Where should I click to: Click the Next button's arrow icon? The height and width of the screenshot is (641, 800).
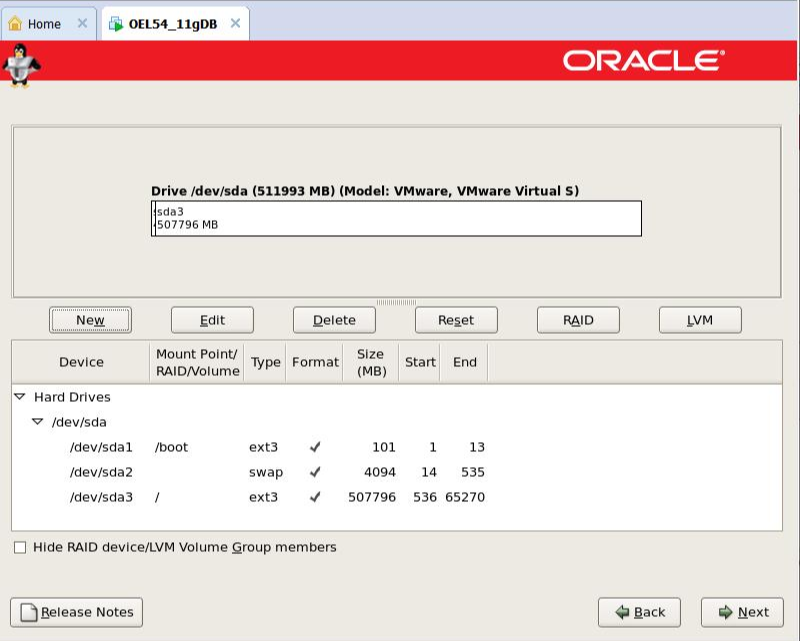(x=726, y=612)
